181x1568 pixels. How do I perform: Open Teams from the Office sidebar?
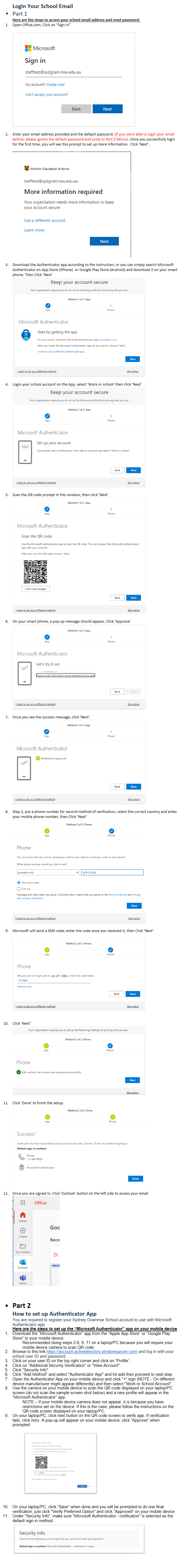(x=23, y=1277)
